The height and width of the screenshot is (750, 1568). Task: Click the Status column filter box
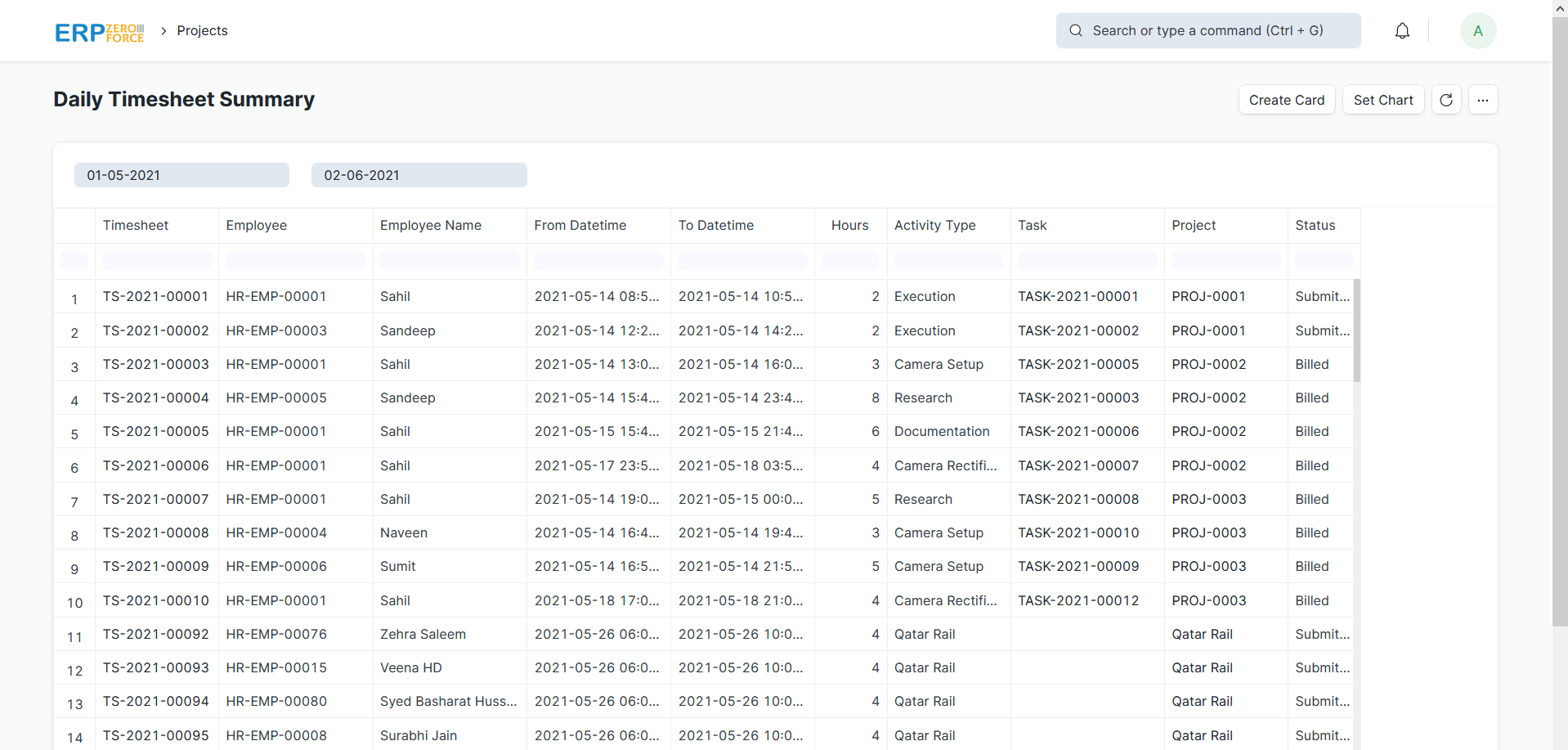[1324, 261]
